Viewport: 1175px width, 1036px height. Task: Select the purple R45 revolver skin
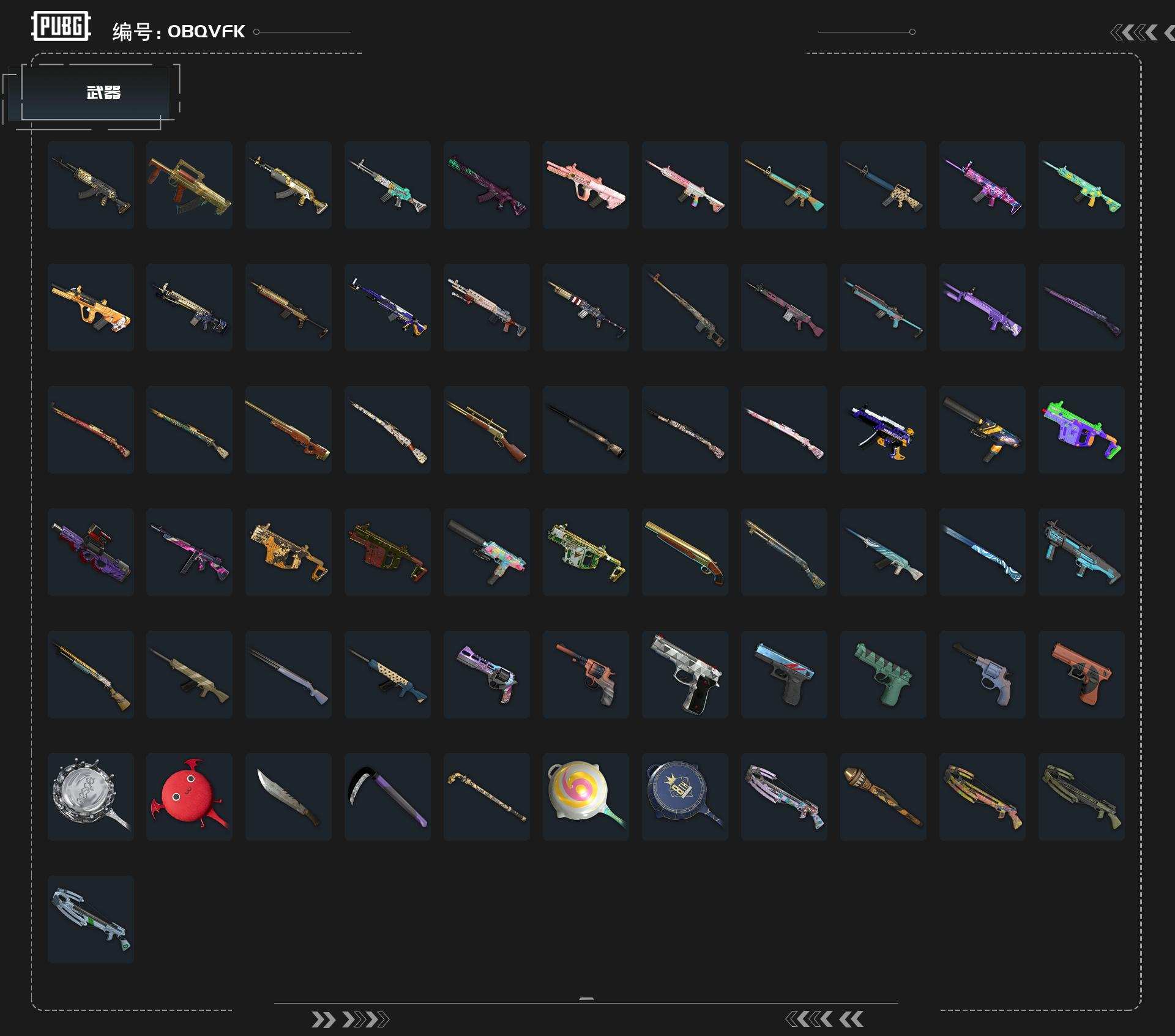[x=487, y=674]
